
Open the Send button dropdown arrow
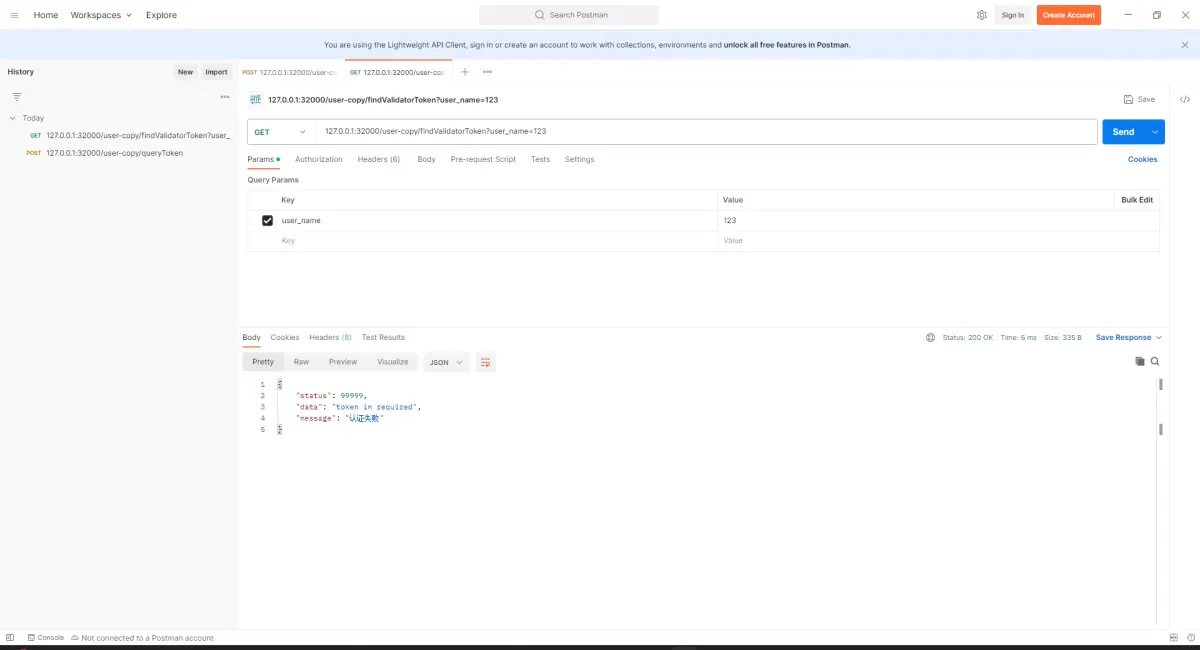point(1156,132)
